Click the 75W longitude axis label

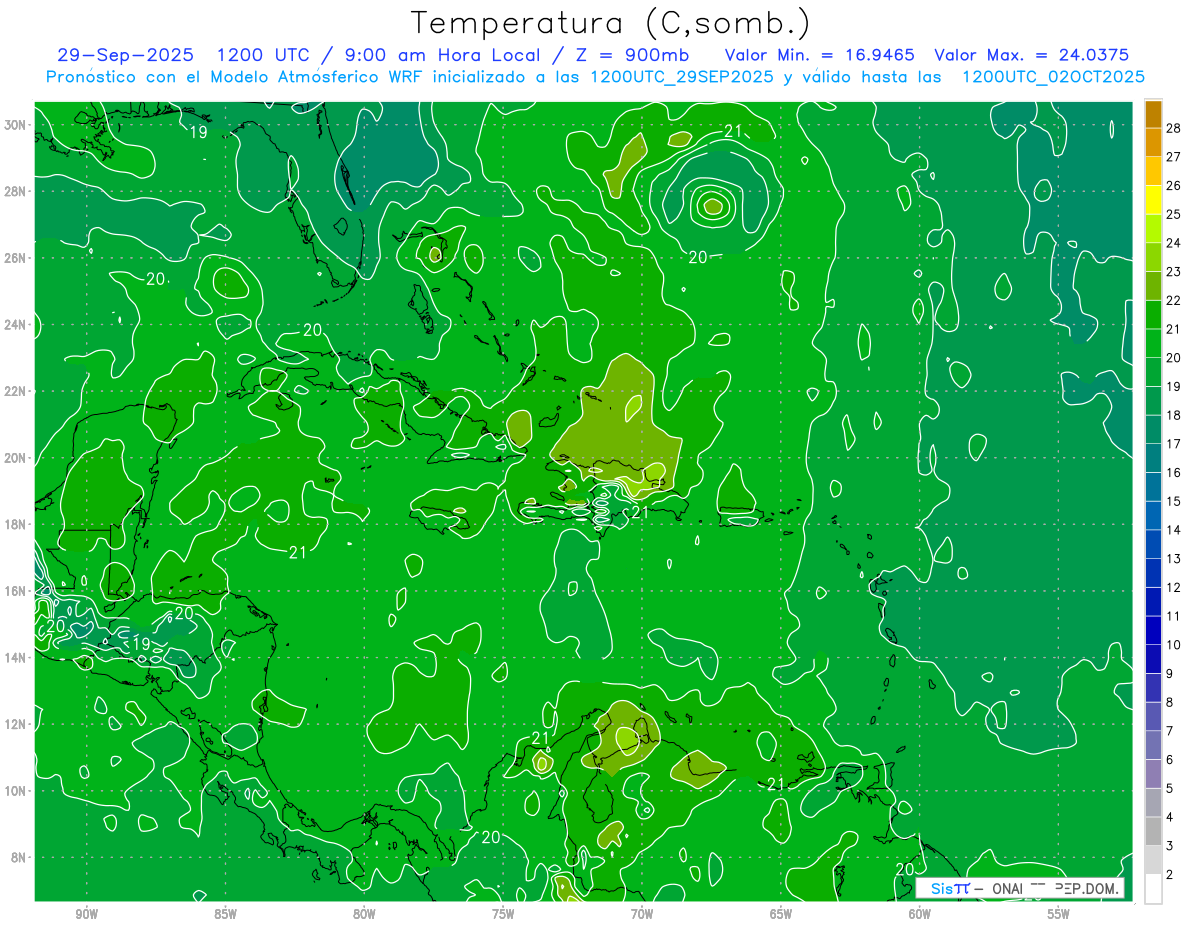point(503,914)
